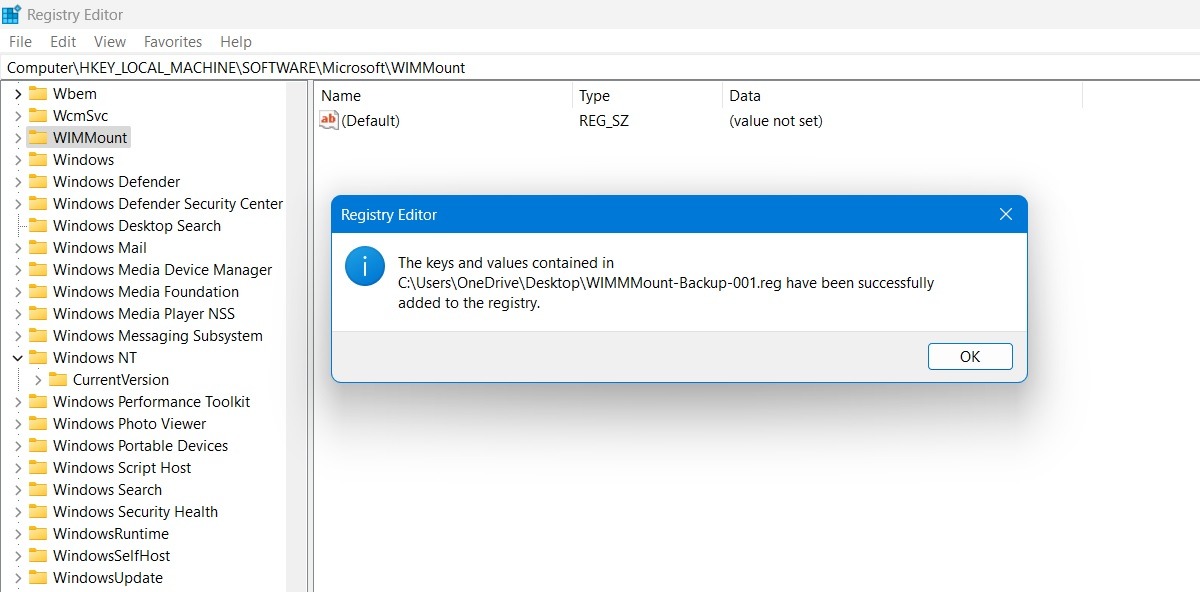Click the ab icon beside (Default) value

(x=328, y=120)
